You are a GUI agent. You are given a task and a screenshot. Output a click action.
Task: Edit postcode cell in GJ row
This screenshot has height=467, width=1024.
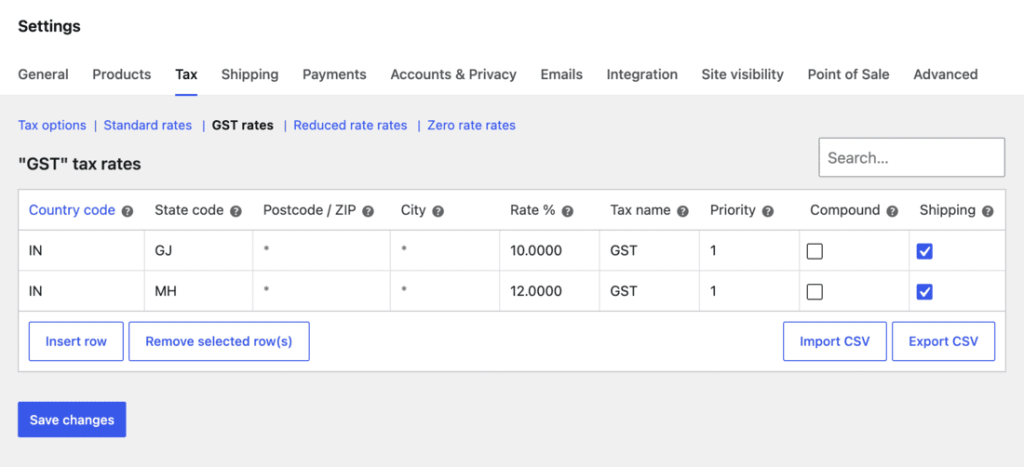coord(321,251)
